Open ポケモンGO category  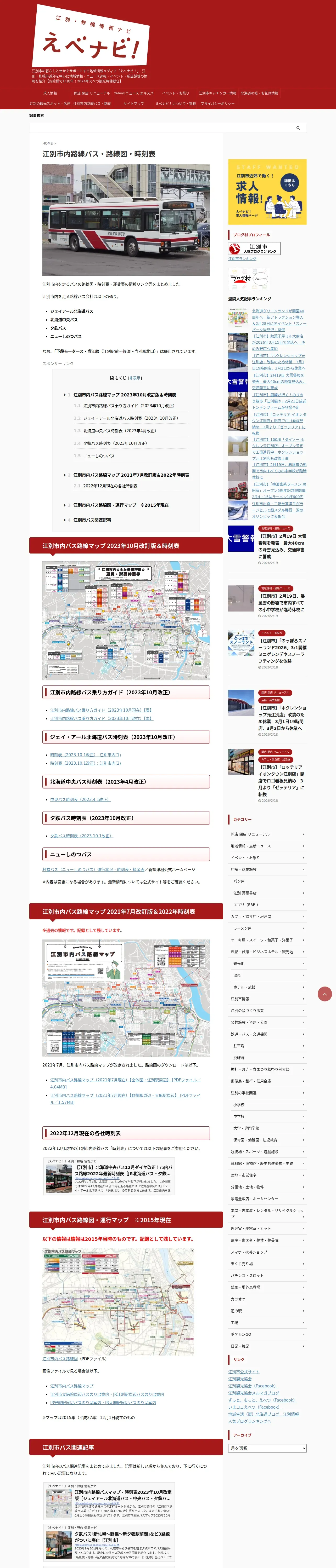267,1334
